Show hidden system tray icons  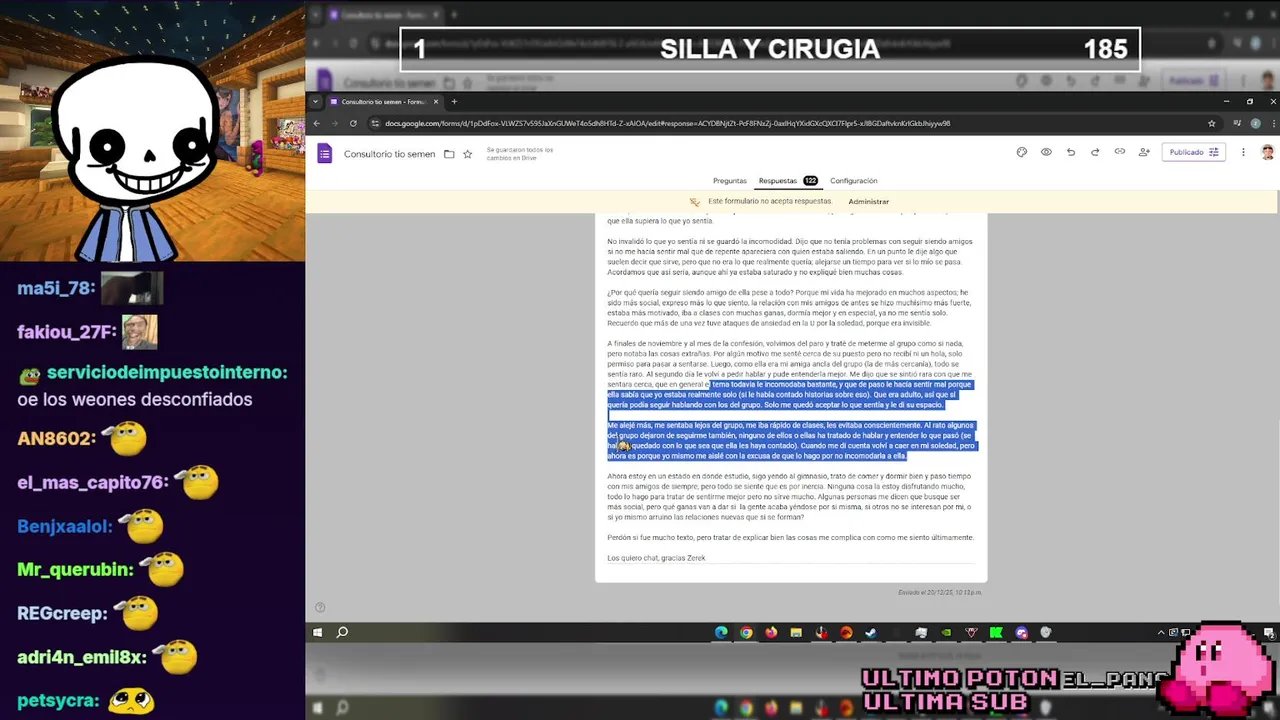(1161, 632)
